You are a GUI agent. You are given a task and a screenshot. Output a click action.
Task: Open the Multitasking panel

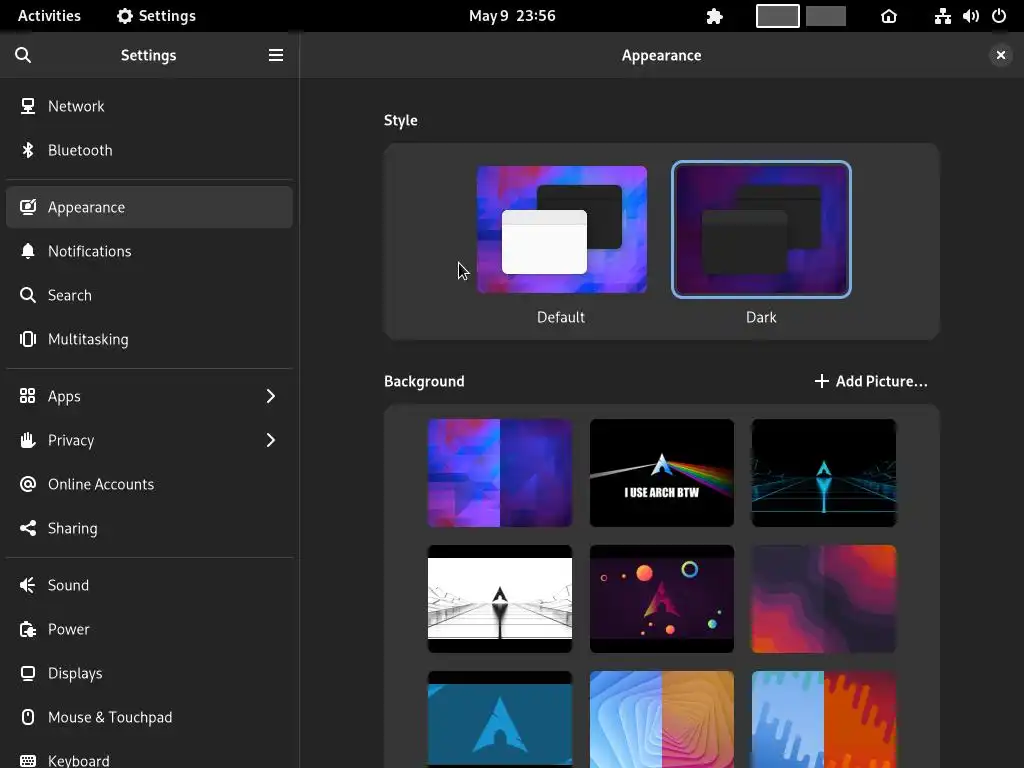click(x=149, y=339)
